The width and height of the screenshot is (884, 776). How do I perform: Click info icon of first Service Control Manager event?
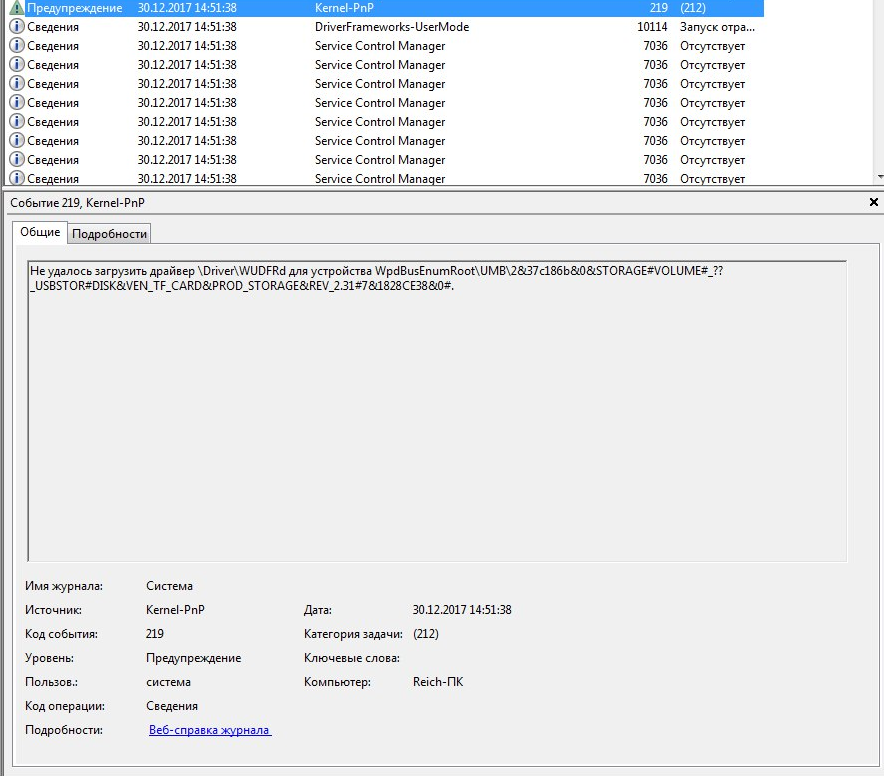16,46
